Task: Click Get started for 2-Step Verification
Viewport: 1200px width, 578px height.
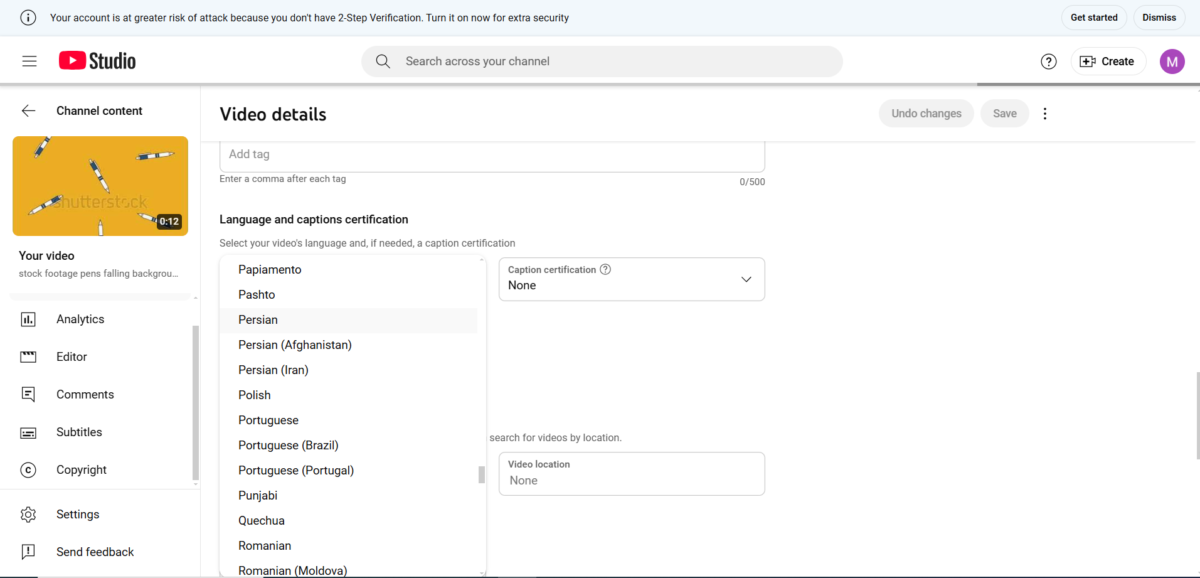Action: pyautogui.click(x=1094, y=18)
